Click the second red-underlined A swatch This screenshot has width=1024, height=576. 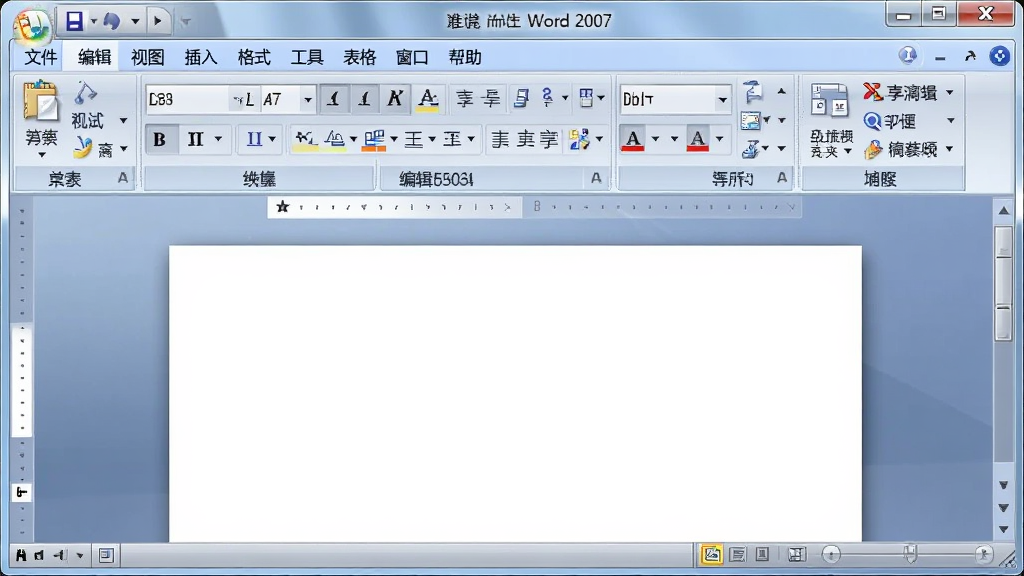[697, 139]
